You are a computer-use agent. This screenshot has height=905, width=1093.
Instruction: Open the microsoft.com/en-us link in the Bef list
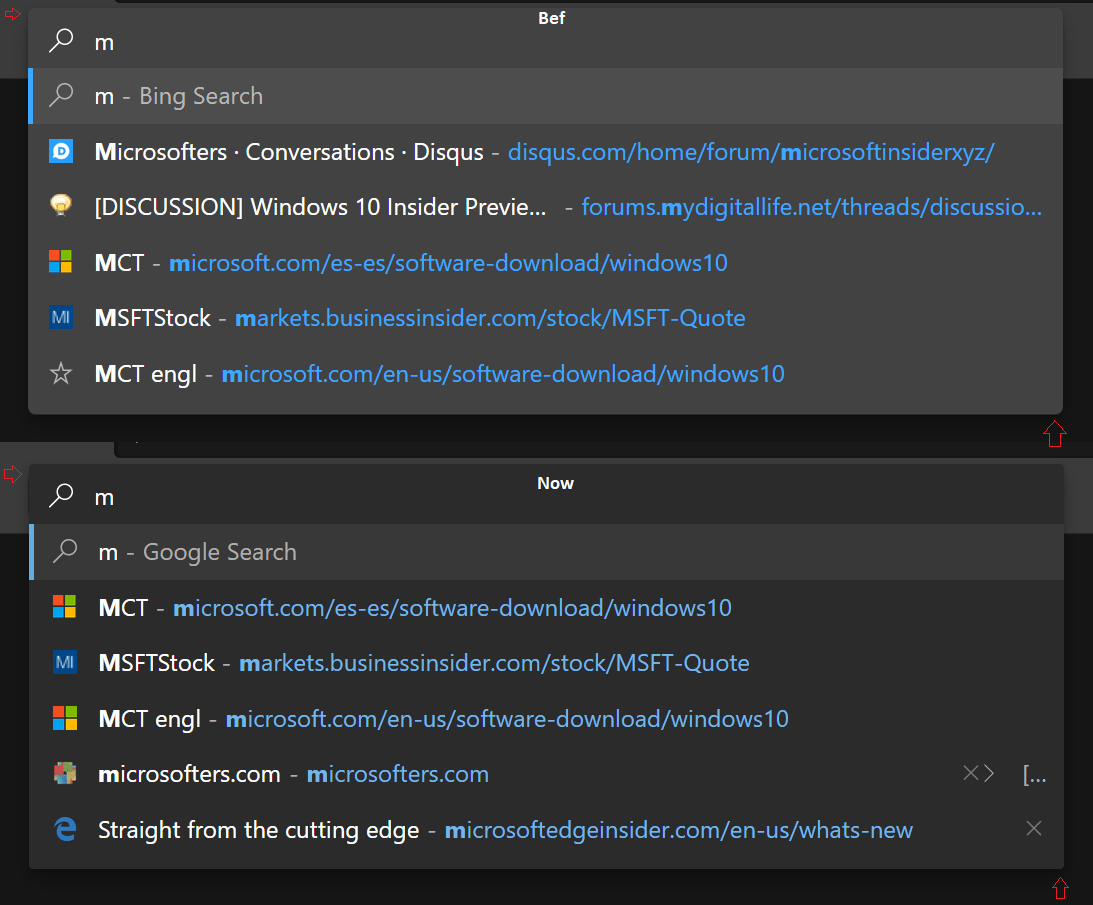coord(503,374)
